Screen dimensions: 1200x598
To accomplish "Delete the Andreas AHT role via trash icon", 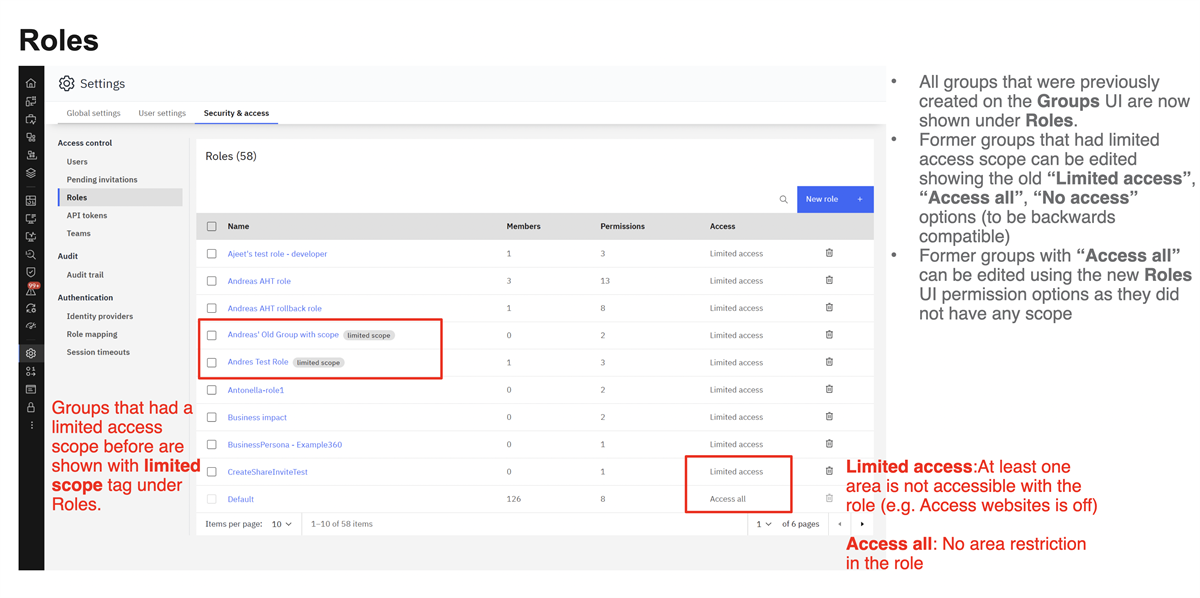I will [829, 281].
